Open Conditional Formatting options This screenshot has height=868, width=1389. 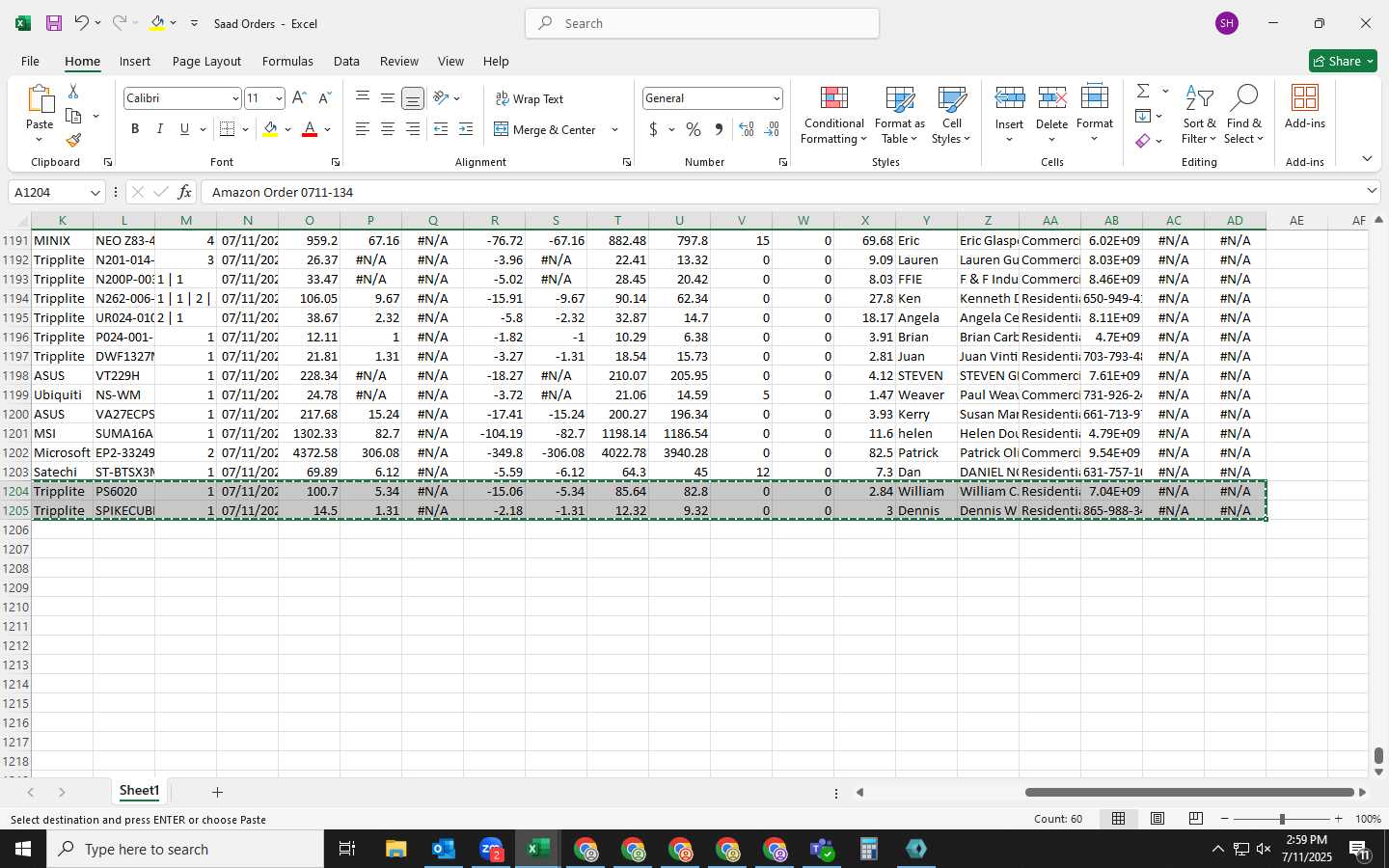pos(834,115)
